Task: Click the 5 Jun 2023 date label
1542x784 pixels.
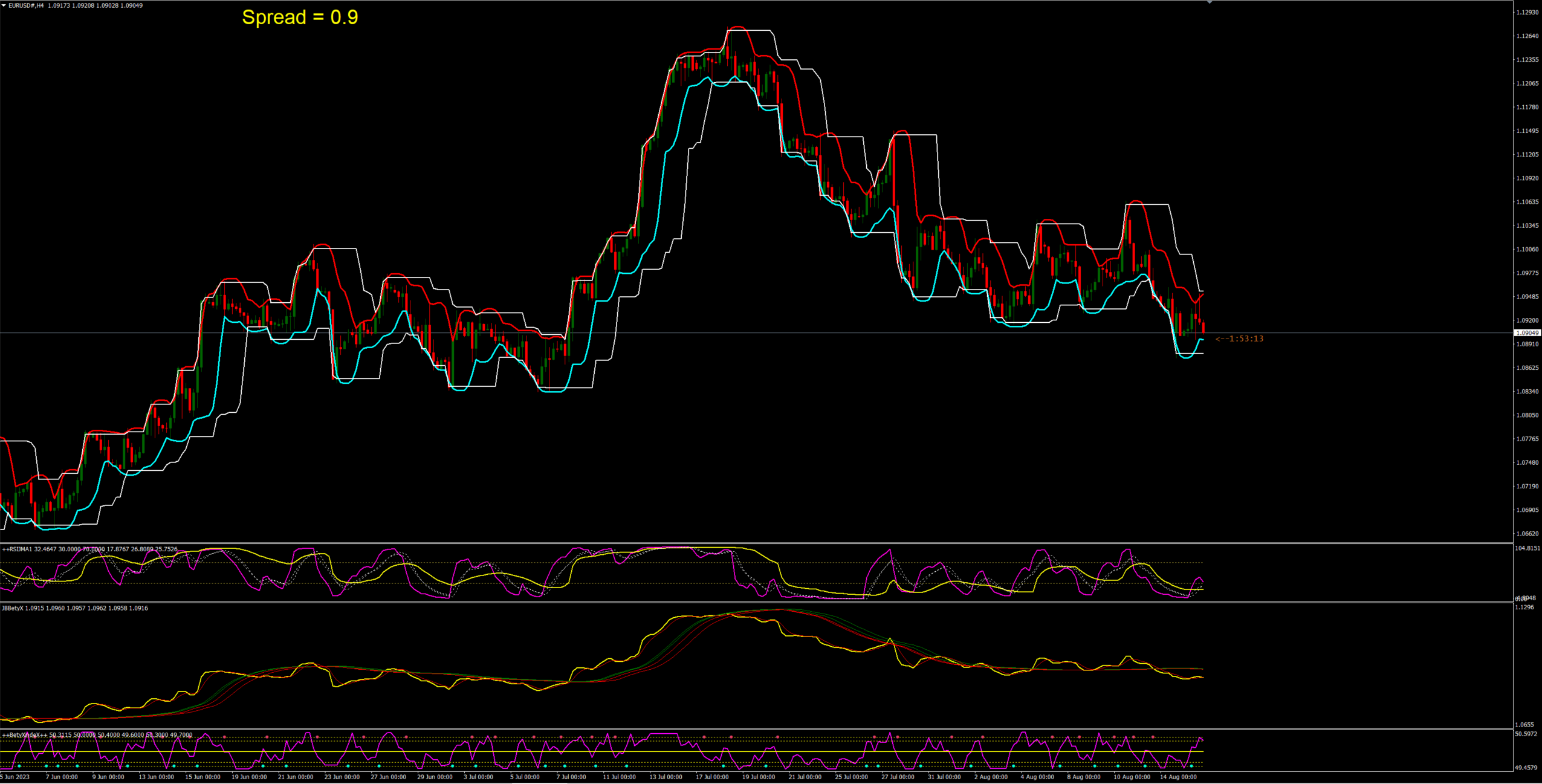Action: (x=15, y=777)
